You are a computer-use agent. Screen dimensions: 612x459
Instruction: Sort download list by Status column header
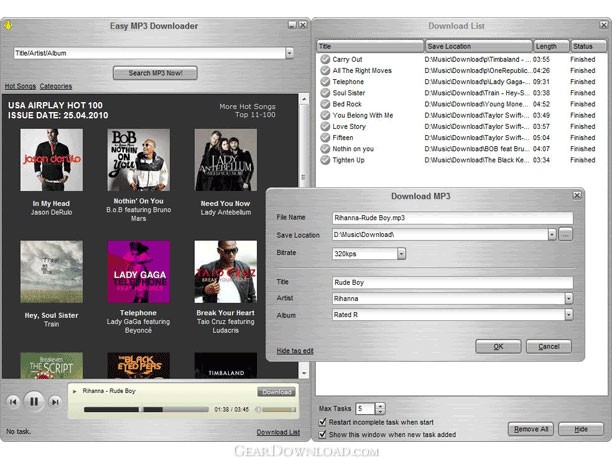[589, 46]
